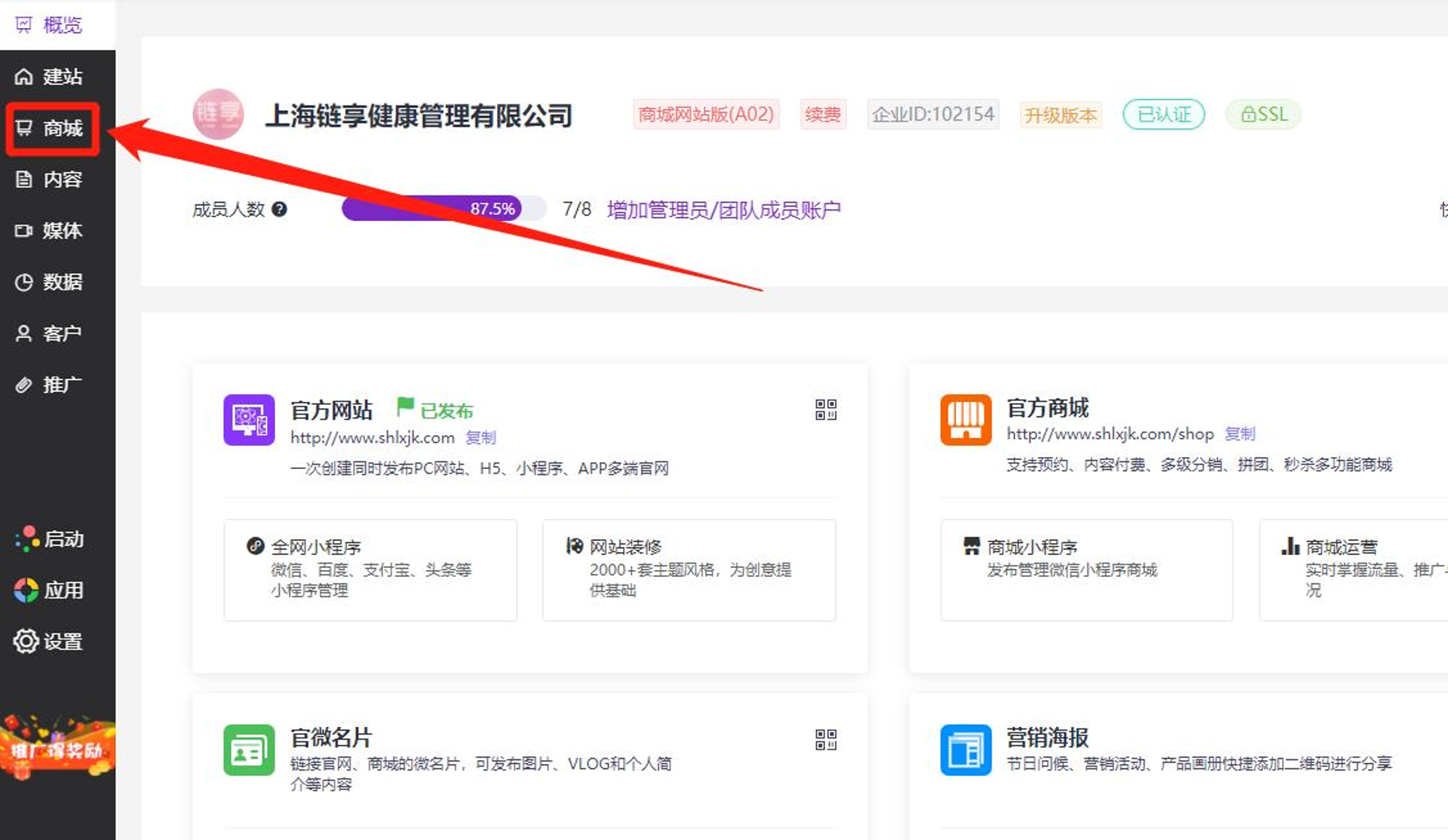
Task: Open http://www.shlxjk.com link
Action: pyautogui.click(x=373, y=437)
